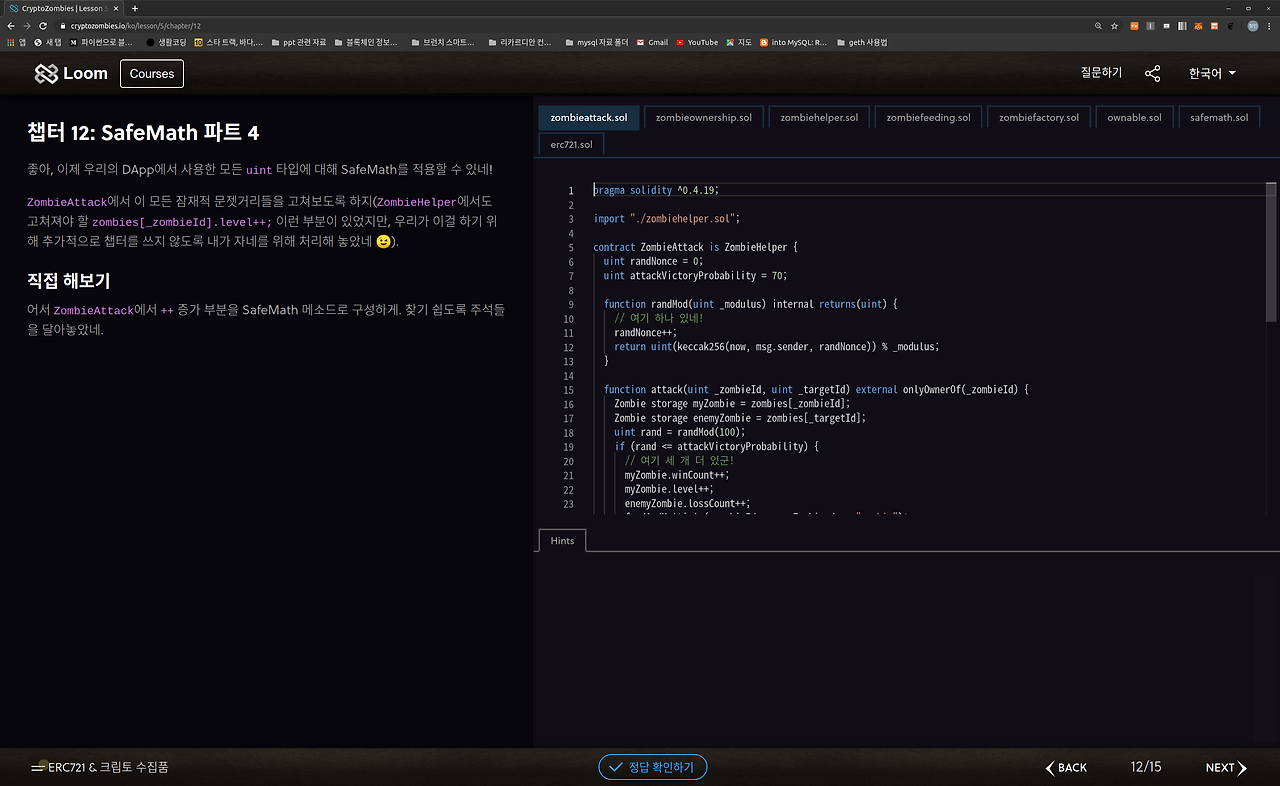Click the 'uint rand = randMod(100);' line
1280x786 pixels.
(680, 432)
